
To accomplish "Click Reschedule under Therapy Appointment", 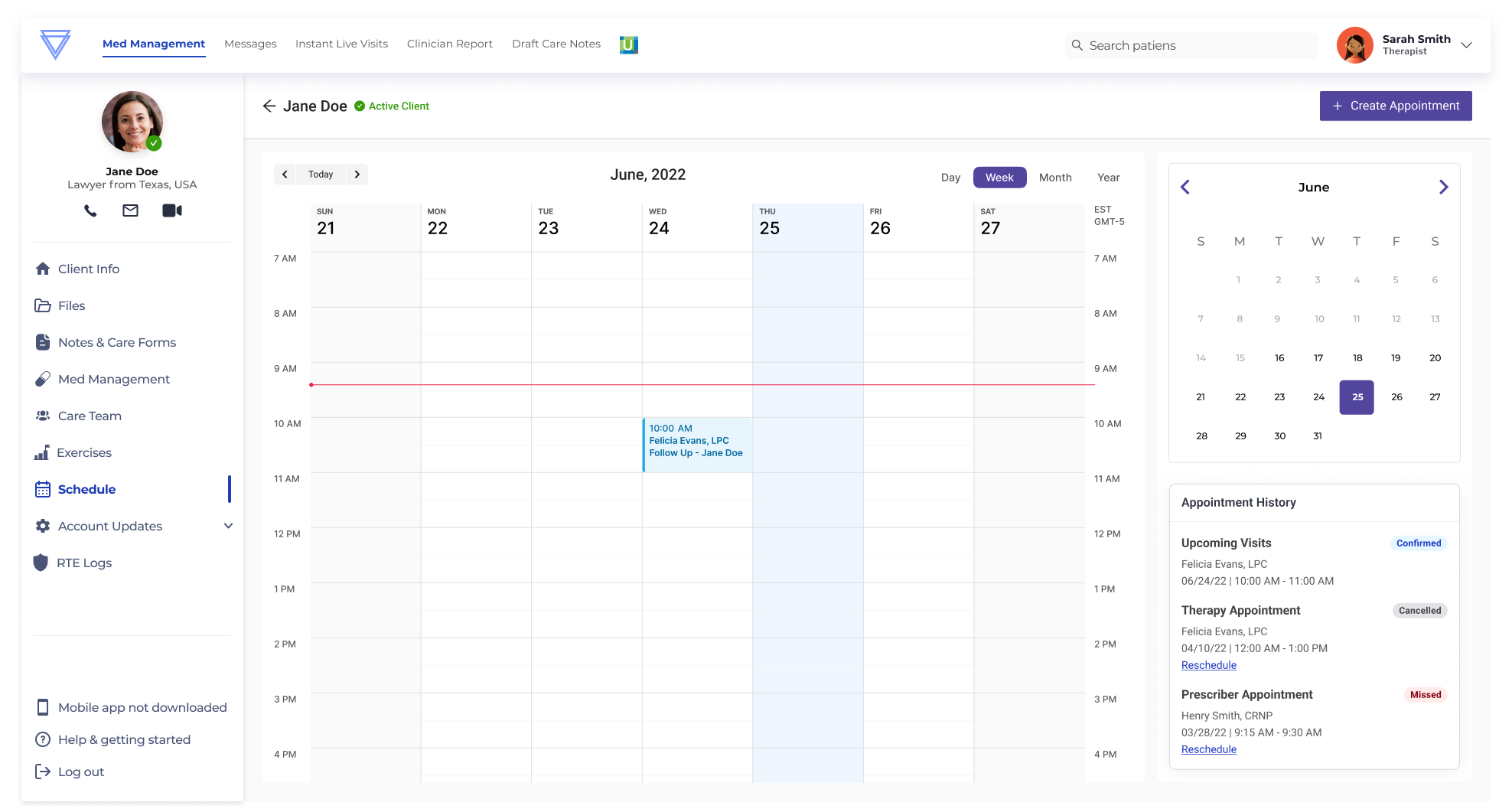I will 1208,665.
